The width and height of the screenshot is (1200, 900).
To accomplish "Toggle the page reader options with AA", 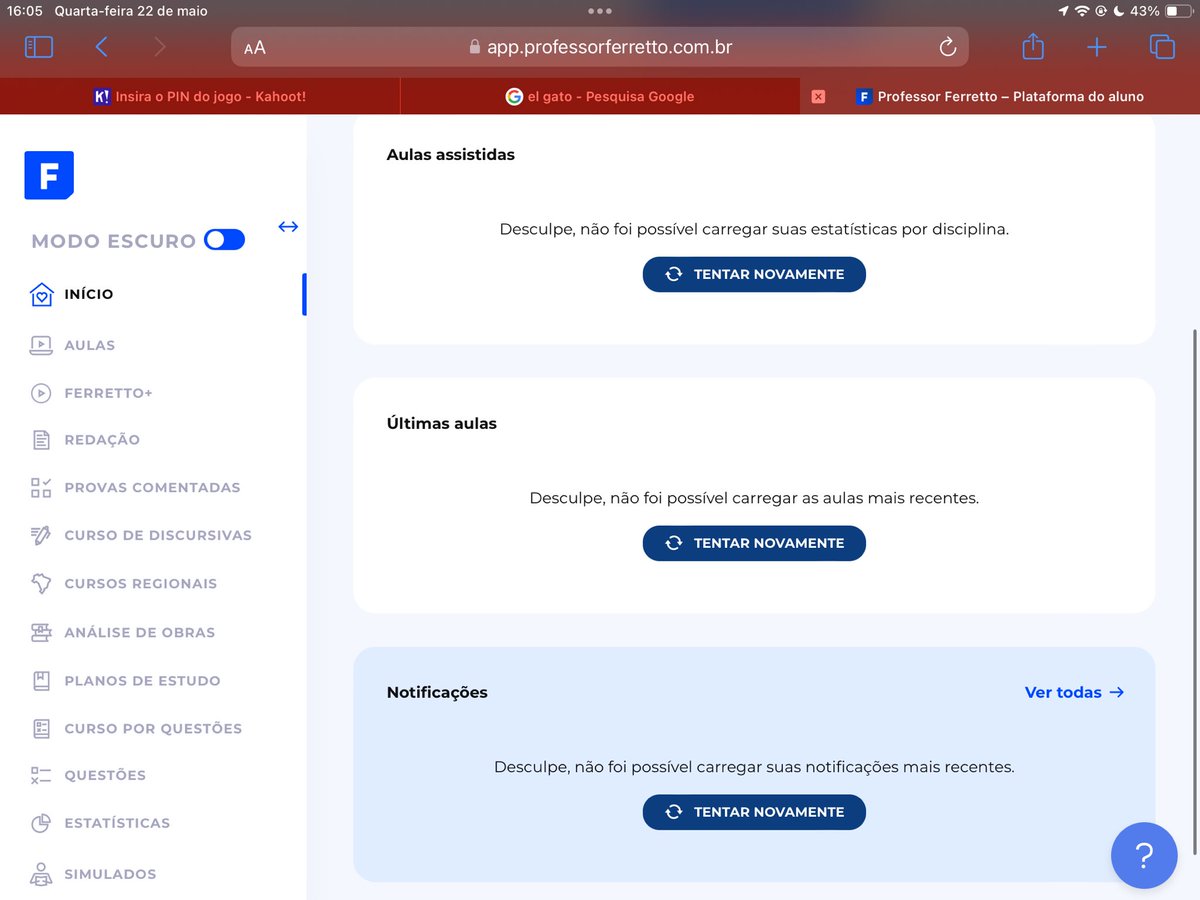I will point(253,46).
